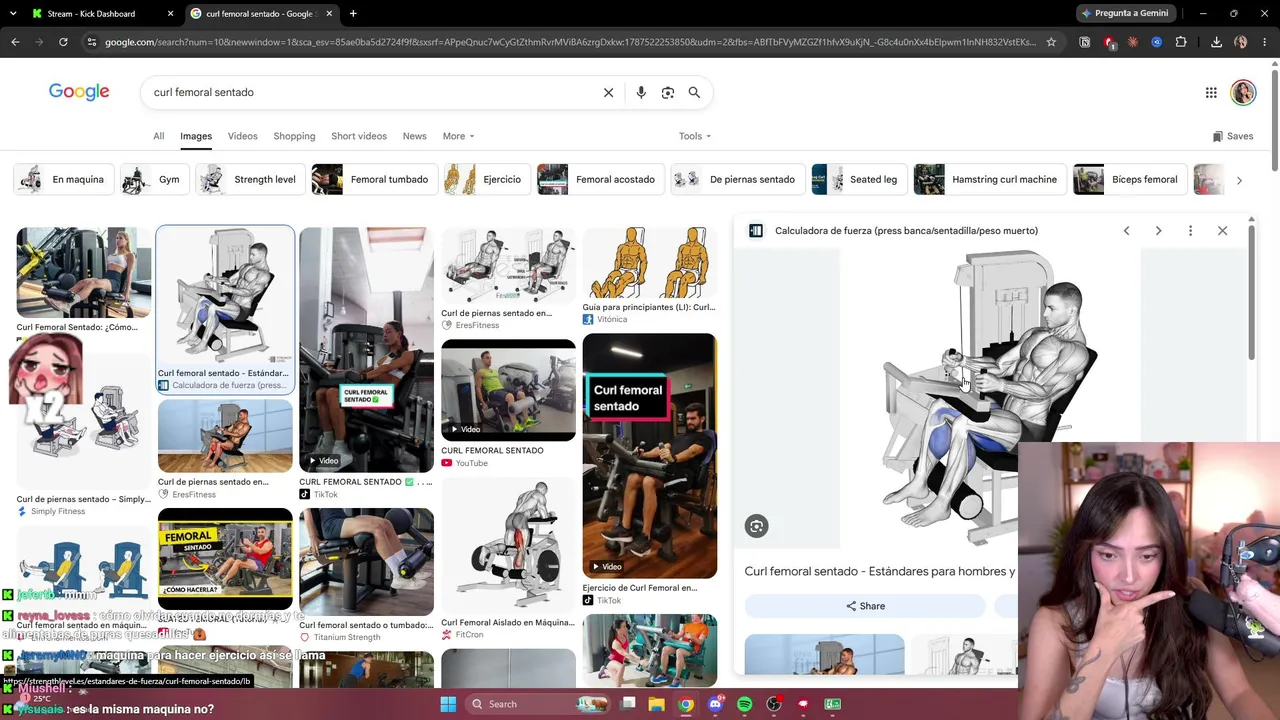Open a new browser tab

coord(353,13)
